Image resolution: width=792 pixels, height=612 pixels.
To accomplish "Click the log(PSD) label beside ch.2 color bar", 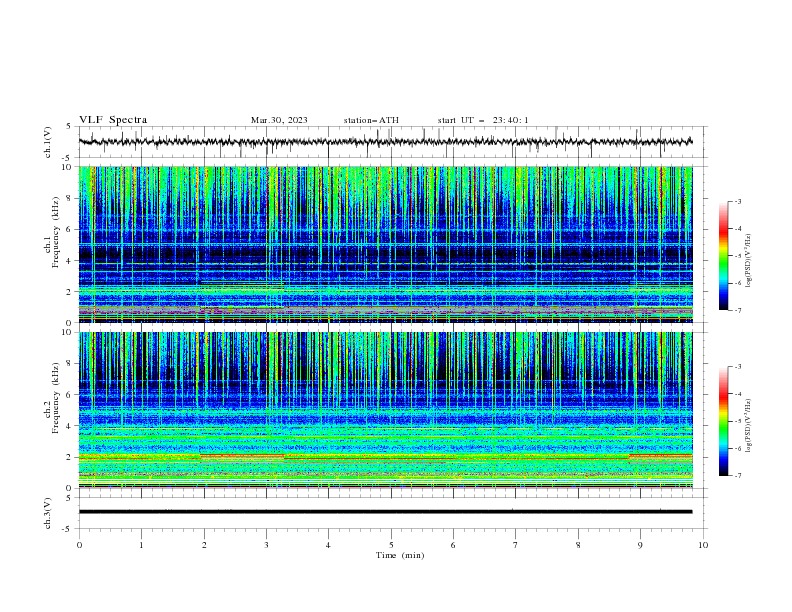I will (x=749, y=425).
